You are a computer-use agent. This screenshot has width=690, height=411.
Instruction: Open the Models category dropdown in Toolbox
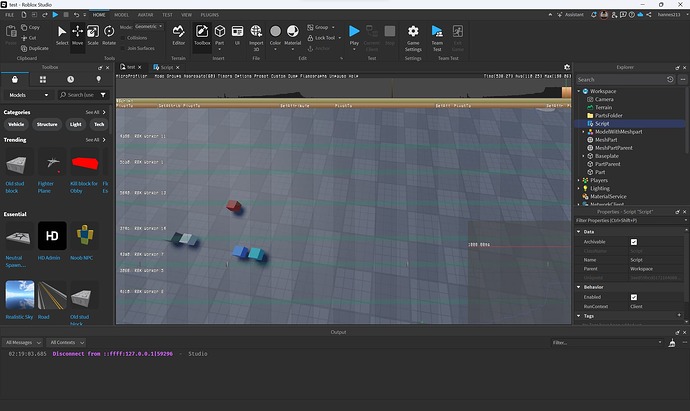tap(28, 95)
